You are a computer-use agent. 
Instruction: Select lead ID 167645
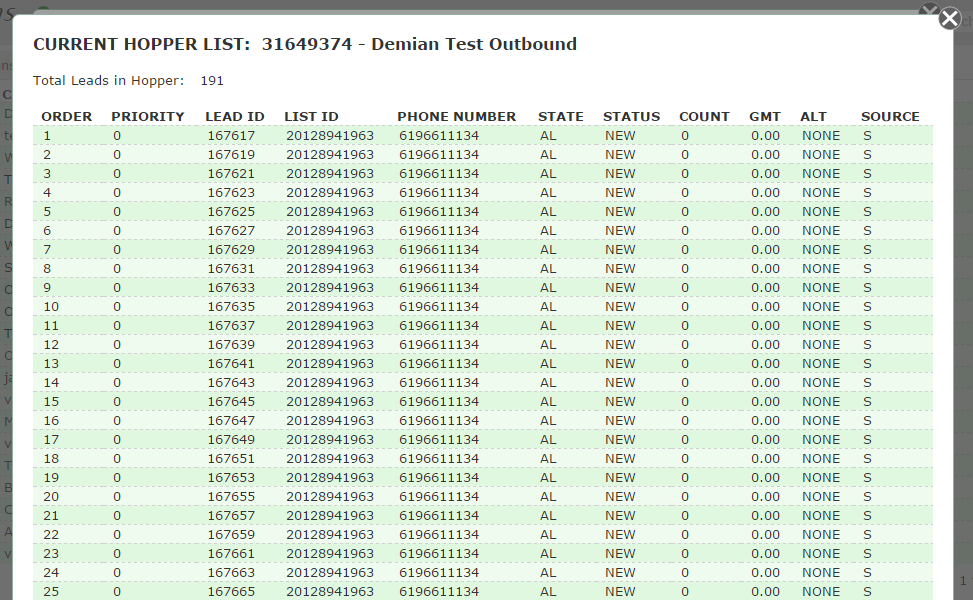coord(231,401)
